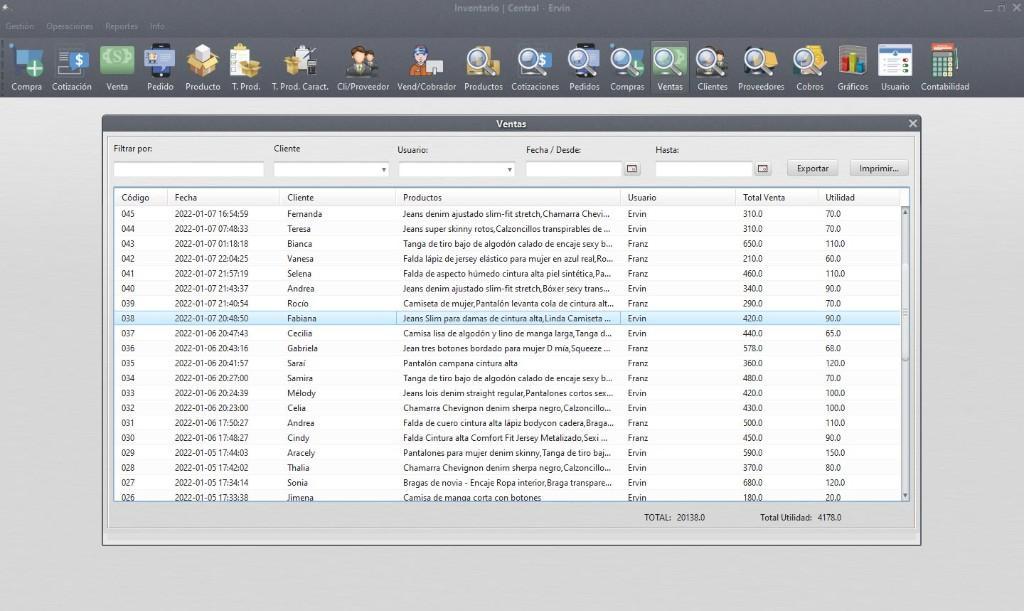The width and height of the screenshot is (1024, 611).
Task: Open the Pedidos search icon
Action: [584, 68]
